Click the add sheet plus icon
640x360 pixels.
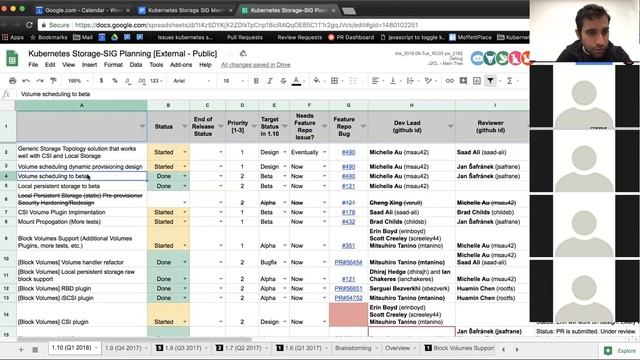click(x=21, y=349)
